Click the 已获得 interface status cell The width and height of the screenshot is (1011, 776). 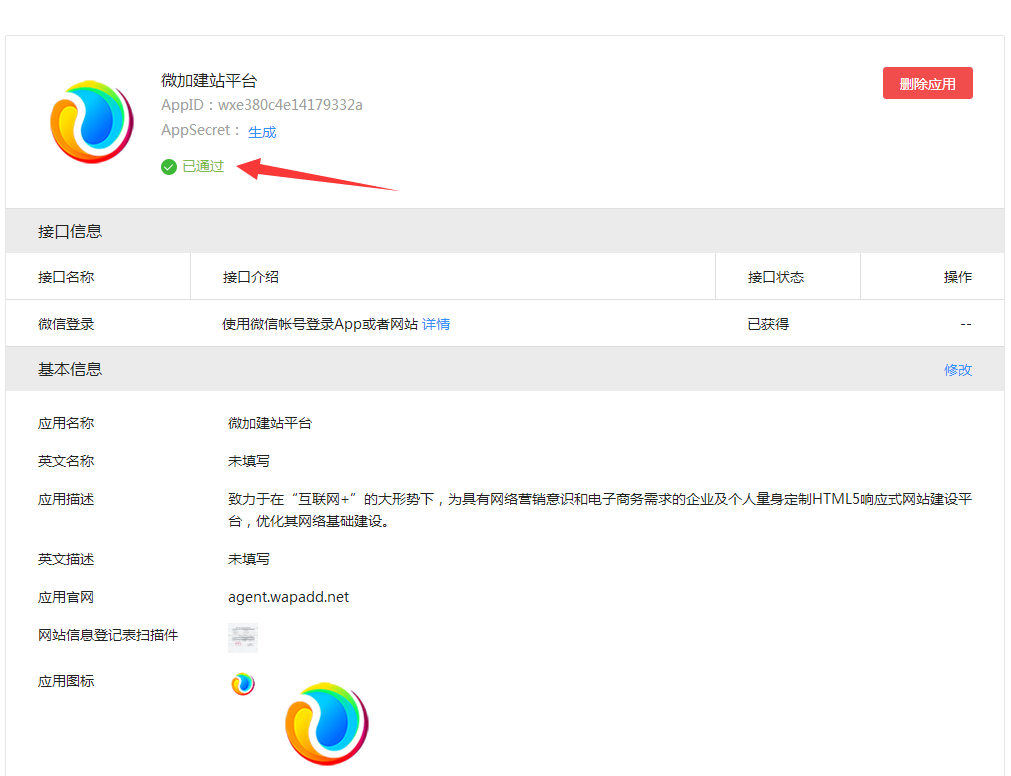pyautogui.click(x=768, y=324)
